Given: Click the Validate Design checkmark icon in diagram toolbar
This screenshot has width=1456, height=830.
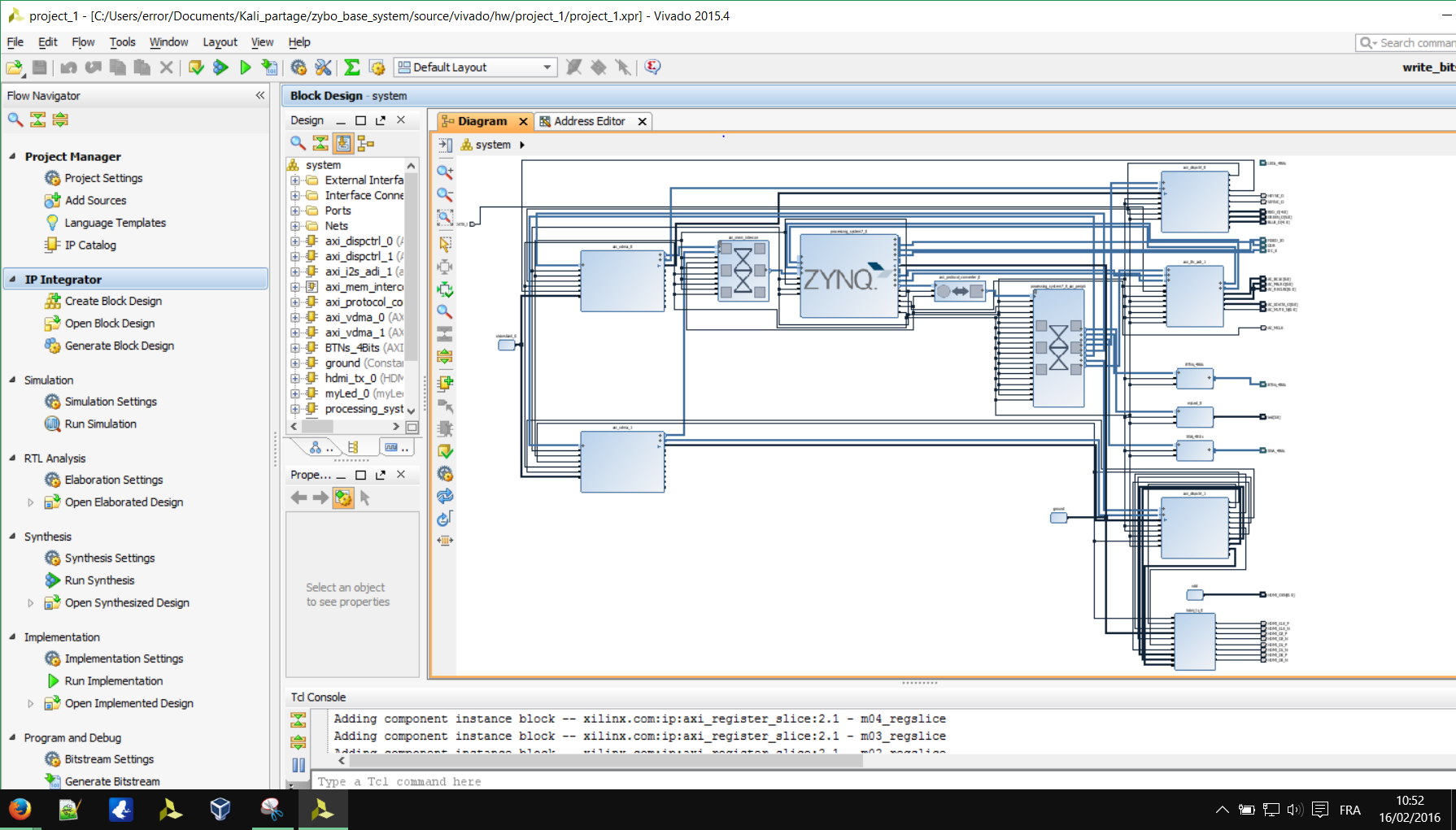Looking at the screenshot, I should [x=445, y=451].
